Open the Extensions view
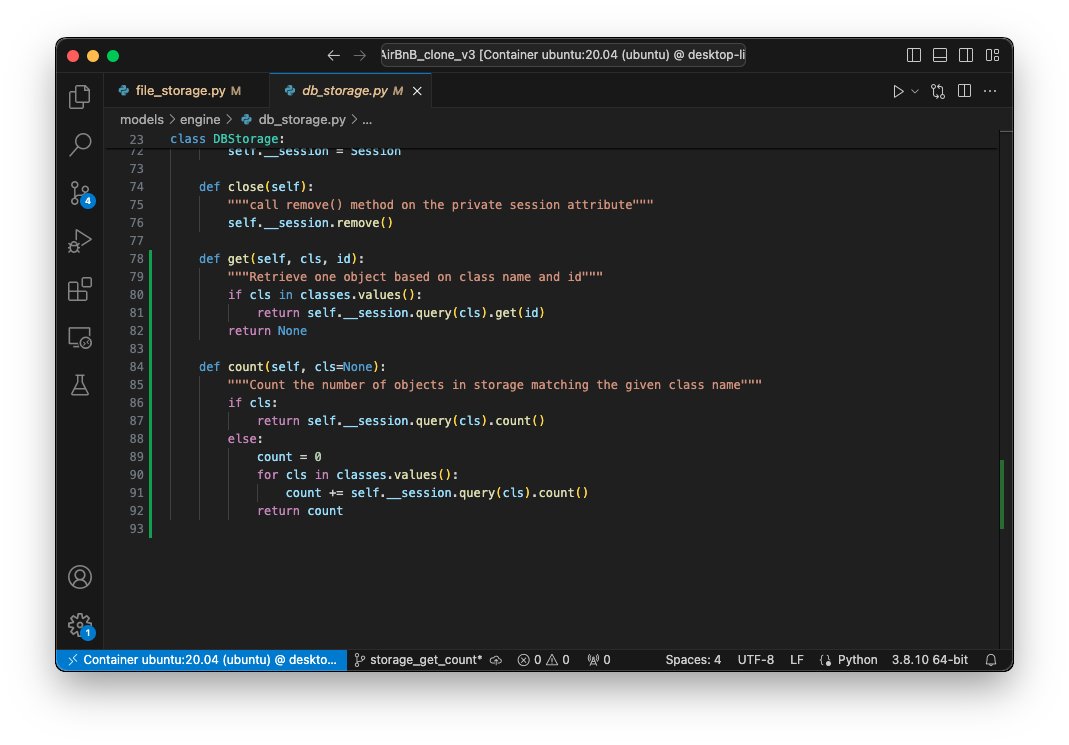The height and width of the screenshot is (745, 1069). point(80,289)
